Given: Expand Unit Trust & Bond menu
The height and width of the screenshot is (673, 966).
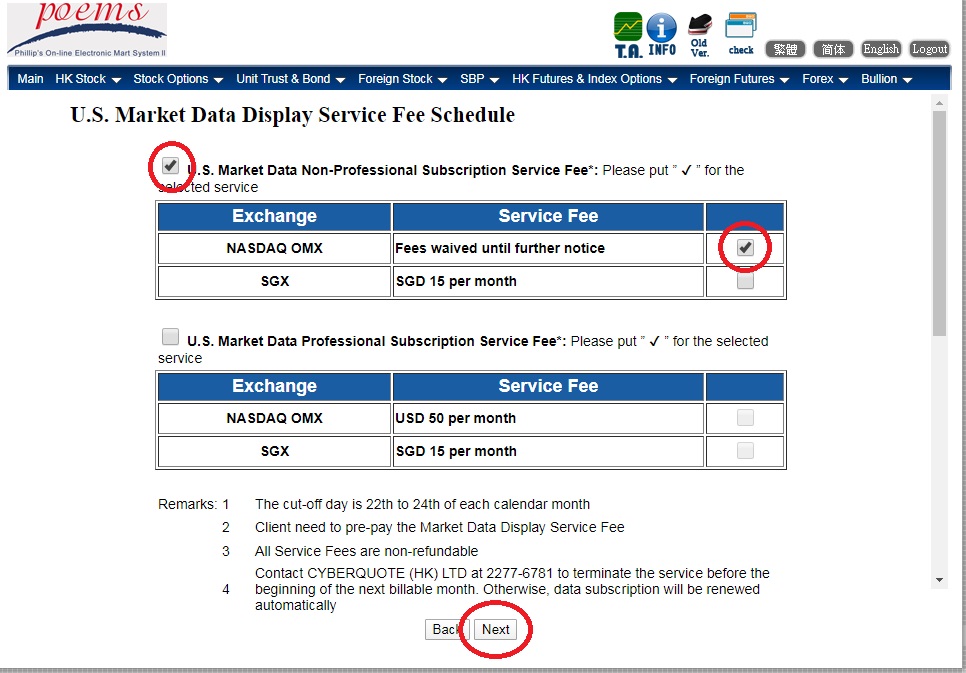Looking at the screenshot, I should (x=290, y=79).
